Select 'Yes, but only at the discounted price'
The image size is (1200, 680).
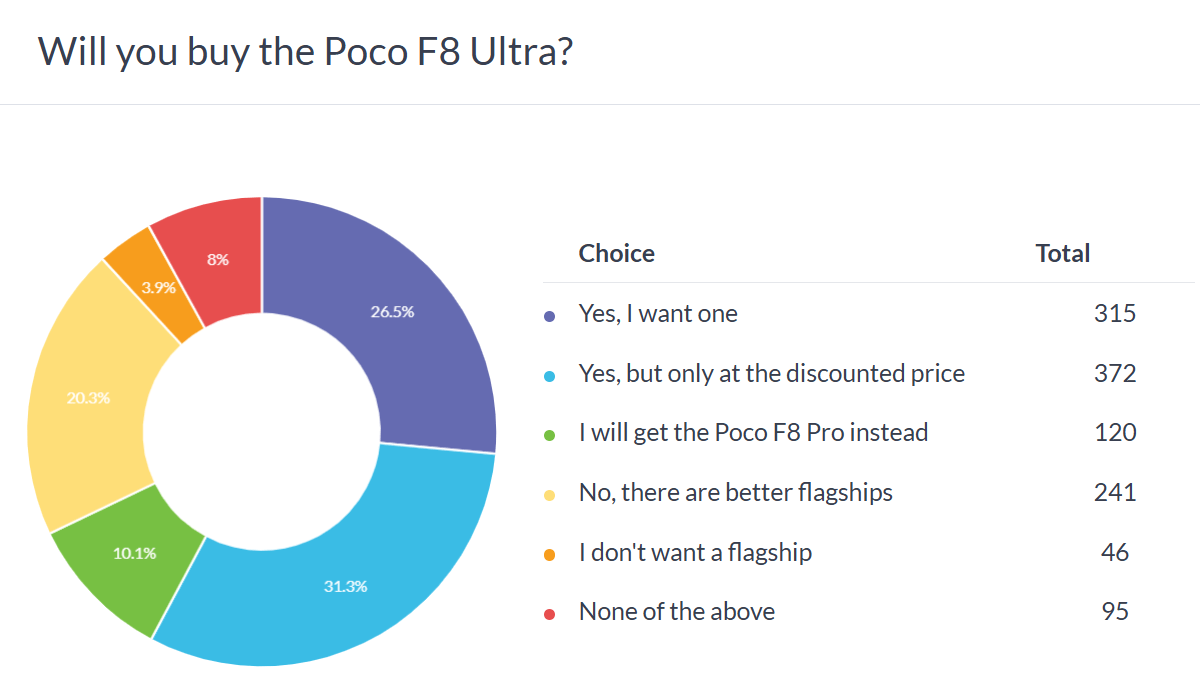click(x=771, y=374)
